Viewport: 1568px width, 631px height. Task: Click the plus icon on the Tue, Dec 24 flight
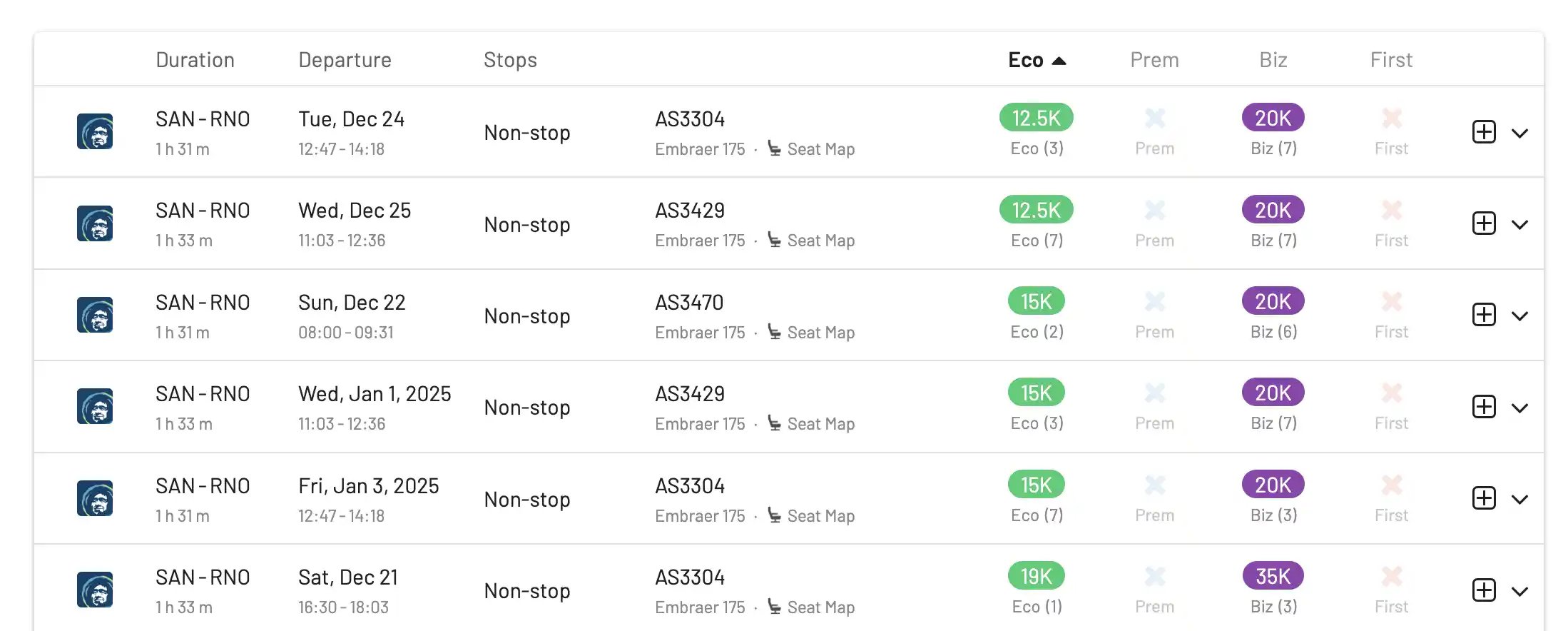click(x=1484, y=132)
